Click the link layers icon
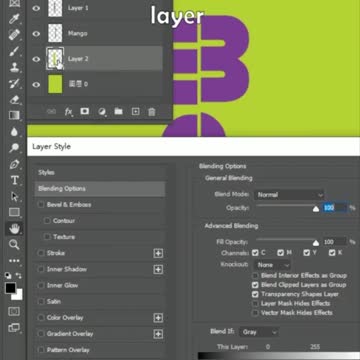This screenshot has width=360, height=360. coord(51,111)
